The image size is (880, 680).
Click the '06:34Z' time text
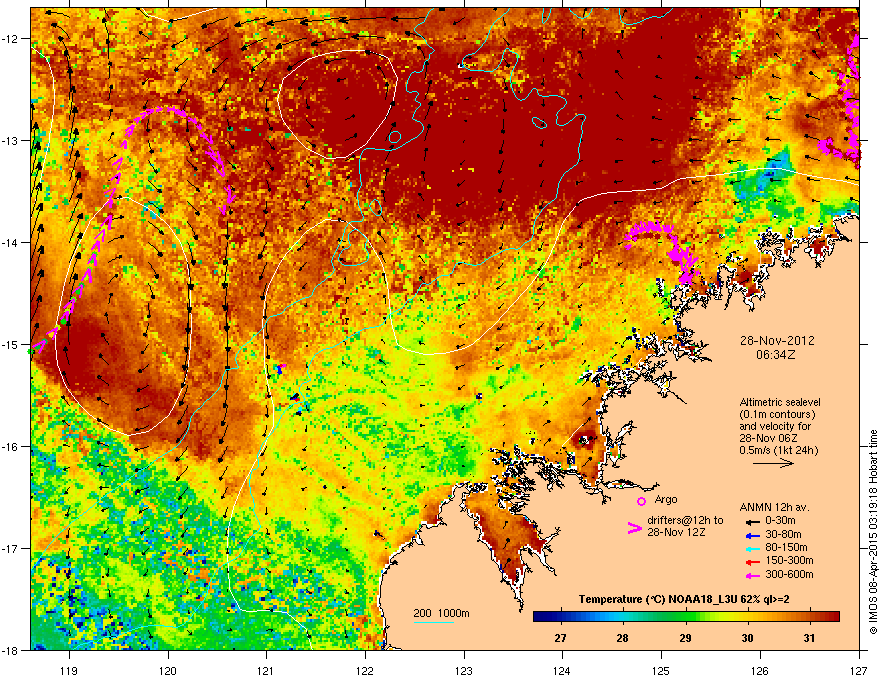[776, 355]
